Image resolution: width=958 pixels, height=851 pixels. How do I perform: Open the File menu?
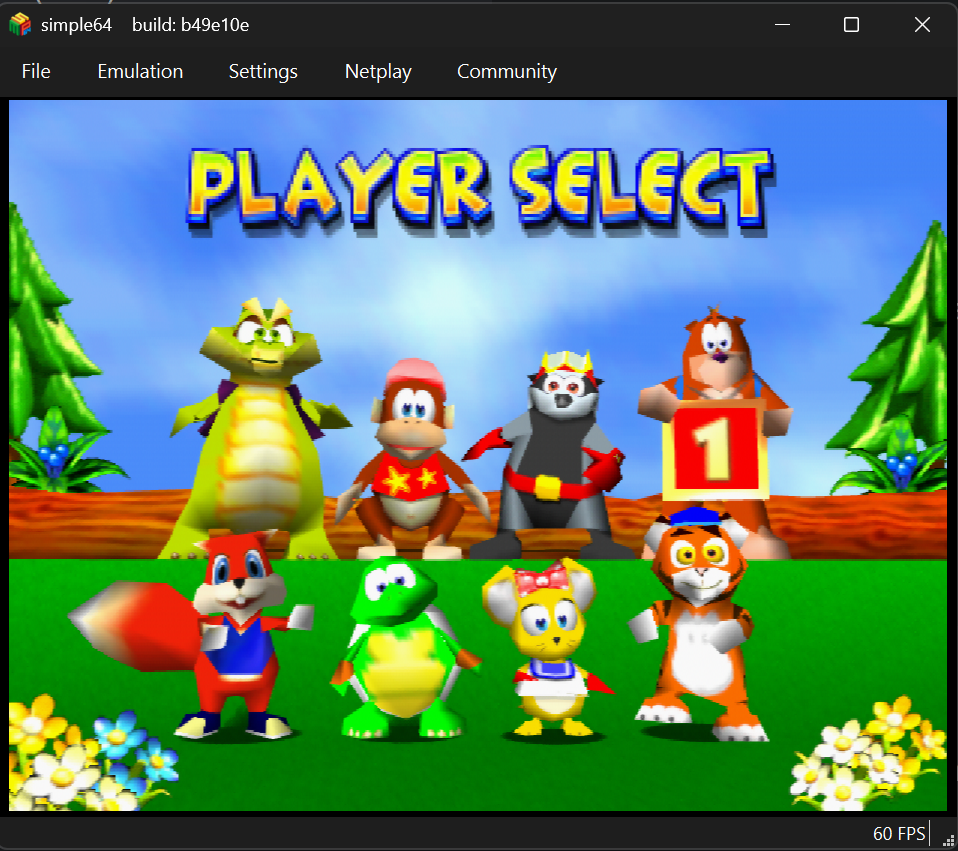pyautogui.click(x=36, y=71)
